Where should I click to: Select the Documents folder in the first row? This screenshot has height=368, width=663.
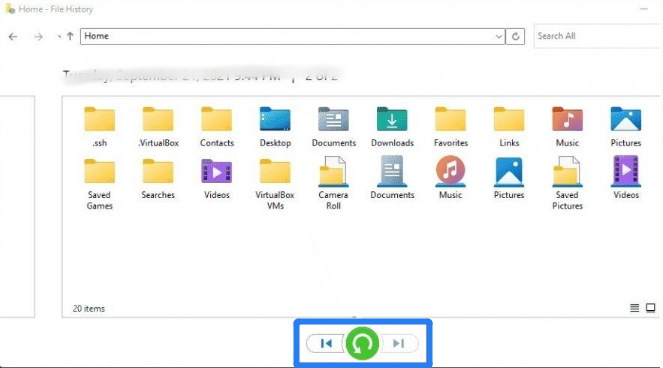(334, 127)
